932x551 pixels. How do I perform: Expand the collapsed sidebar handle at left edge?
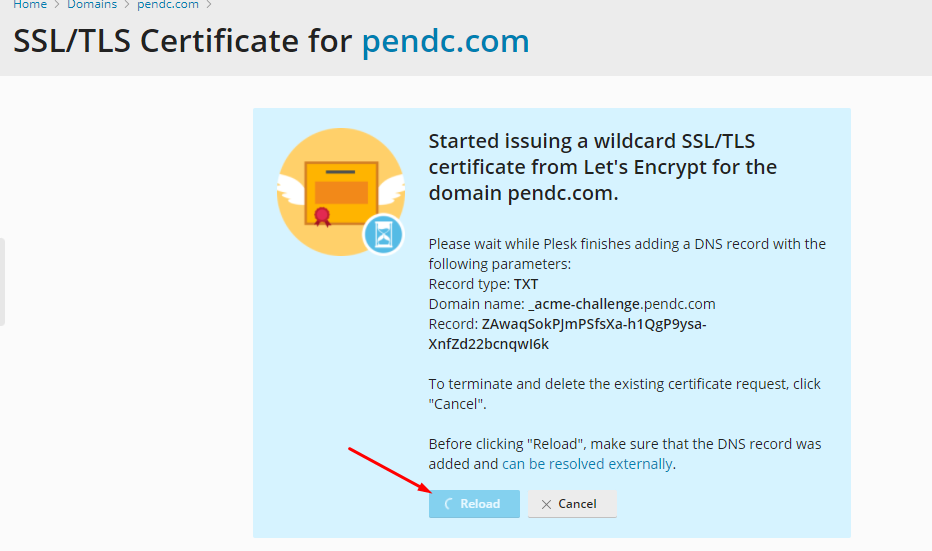(2, 282)
